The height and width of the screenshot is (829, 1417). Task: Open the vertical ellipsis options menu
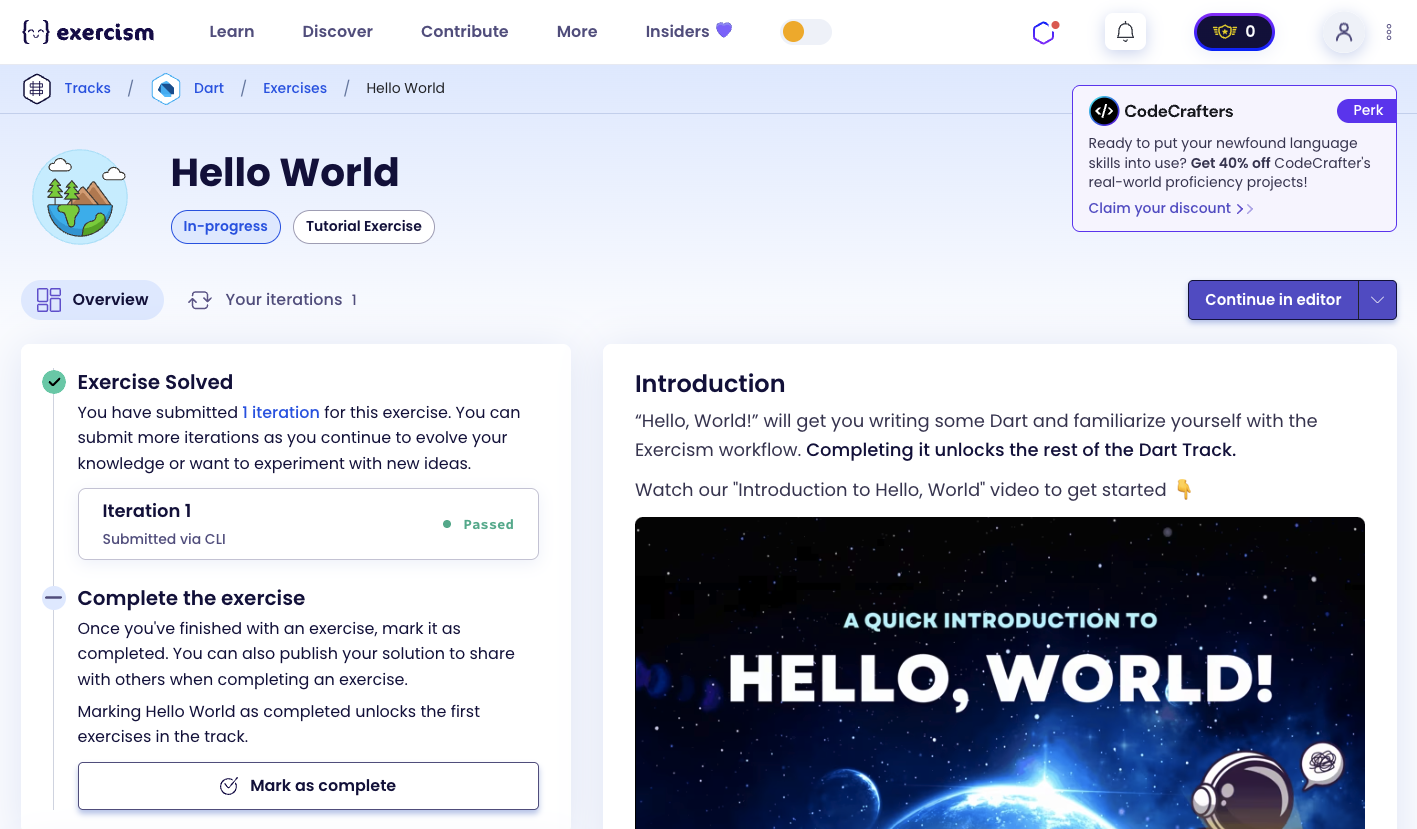pos(1389,31)
